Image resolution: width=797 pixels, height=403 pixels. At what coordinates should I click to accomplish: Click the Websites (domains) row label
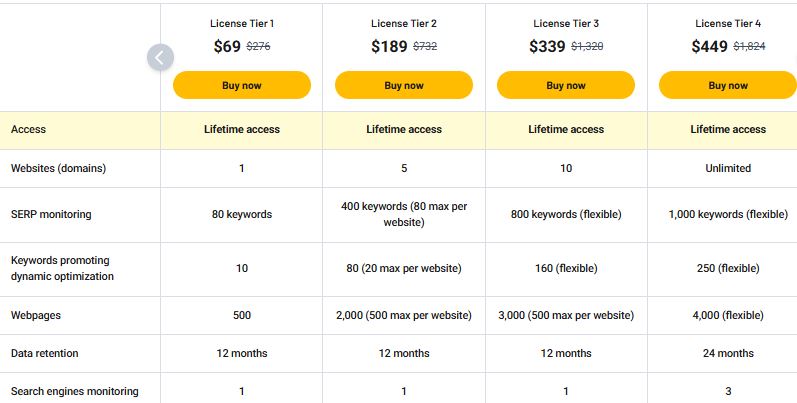coord(58,168)
